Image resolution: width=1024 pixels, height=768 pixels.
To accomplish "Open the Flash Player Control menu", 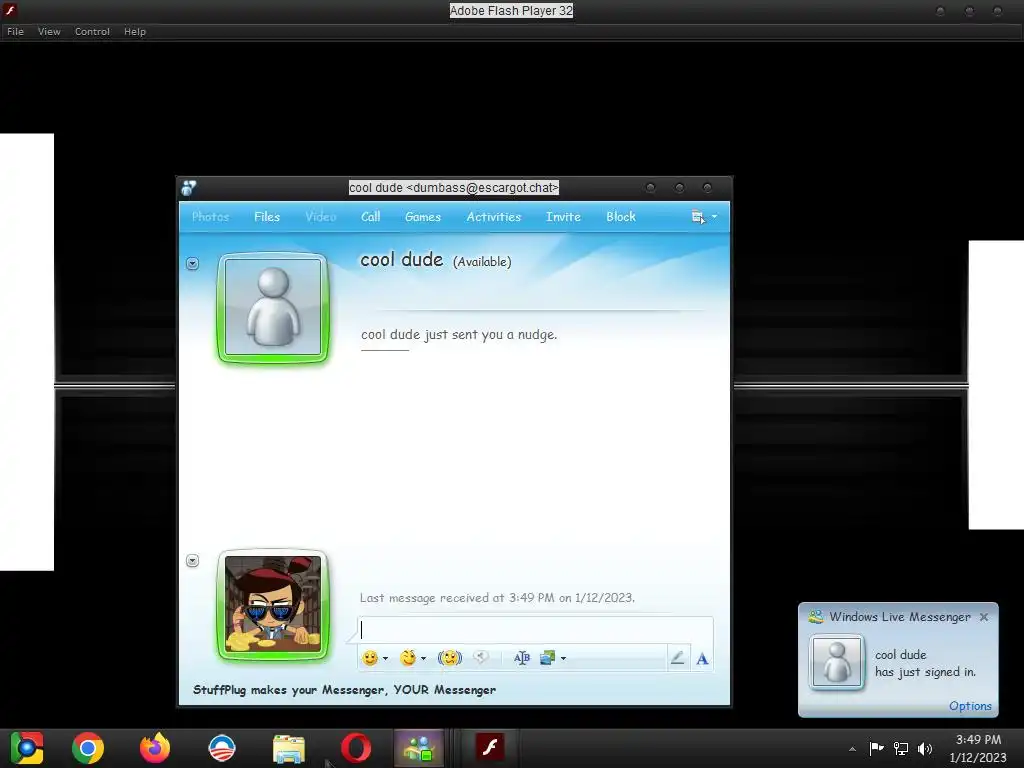I will (x=92, y=31).
